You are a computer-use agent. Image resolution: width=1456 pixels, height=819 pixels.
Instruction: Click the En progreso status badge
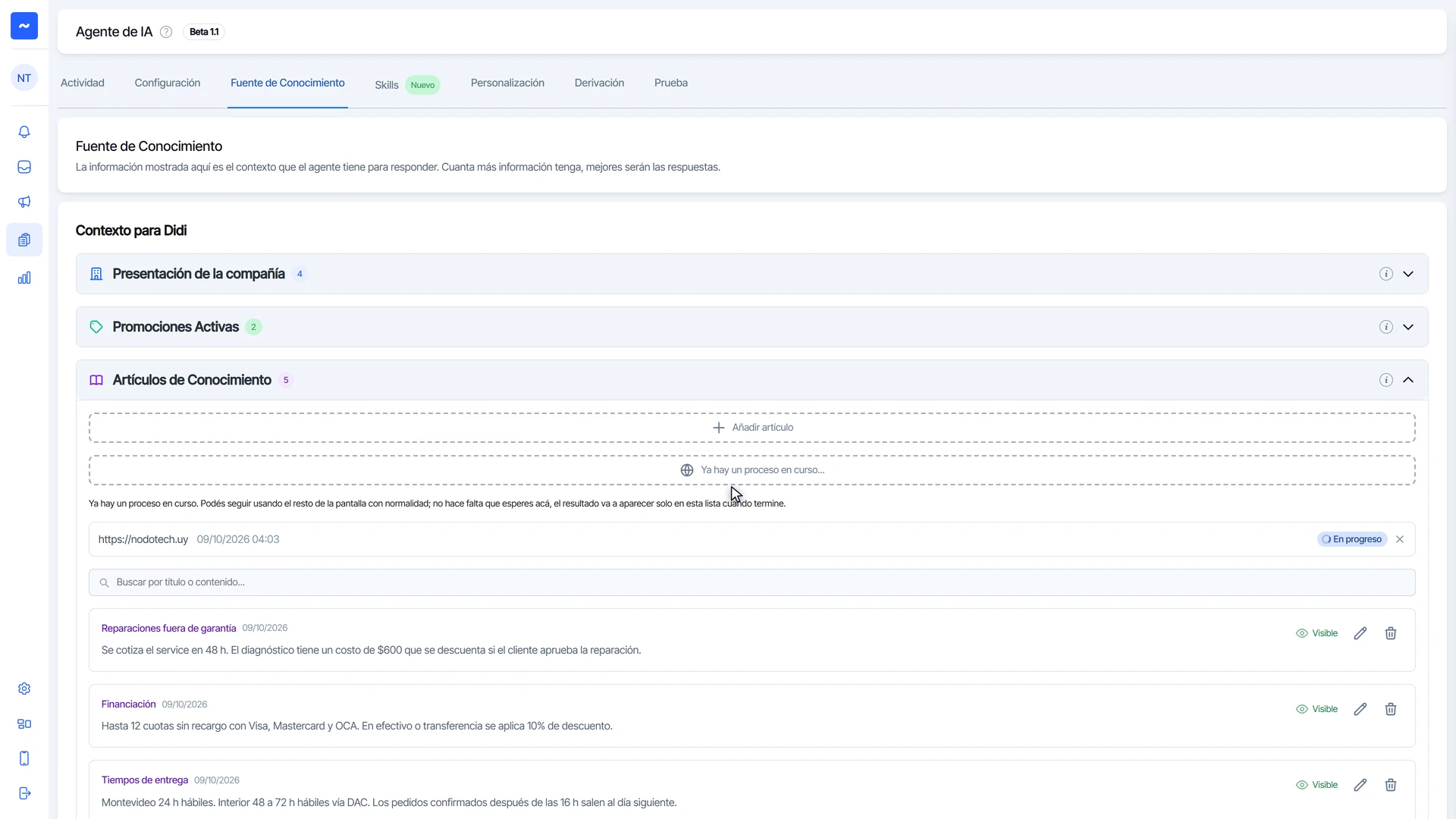[x=1352, y=539]
